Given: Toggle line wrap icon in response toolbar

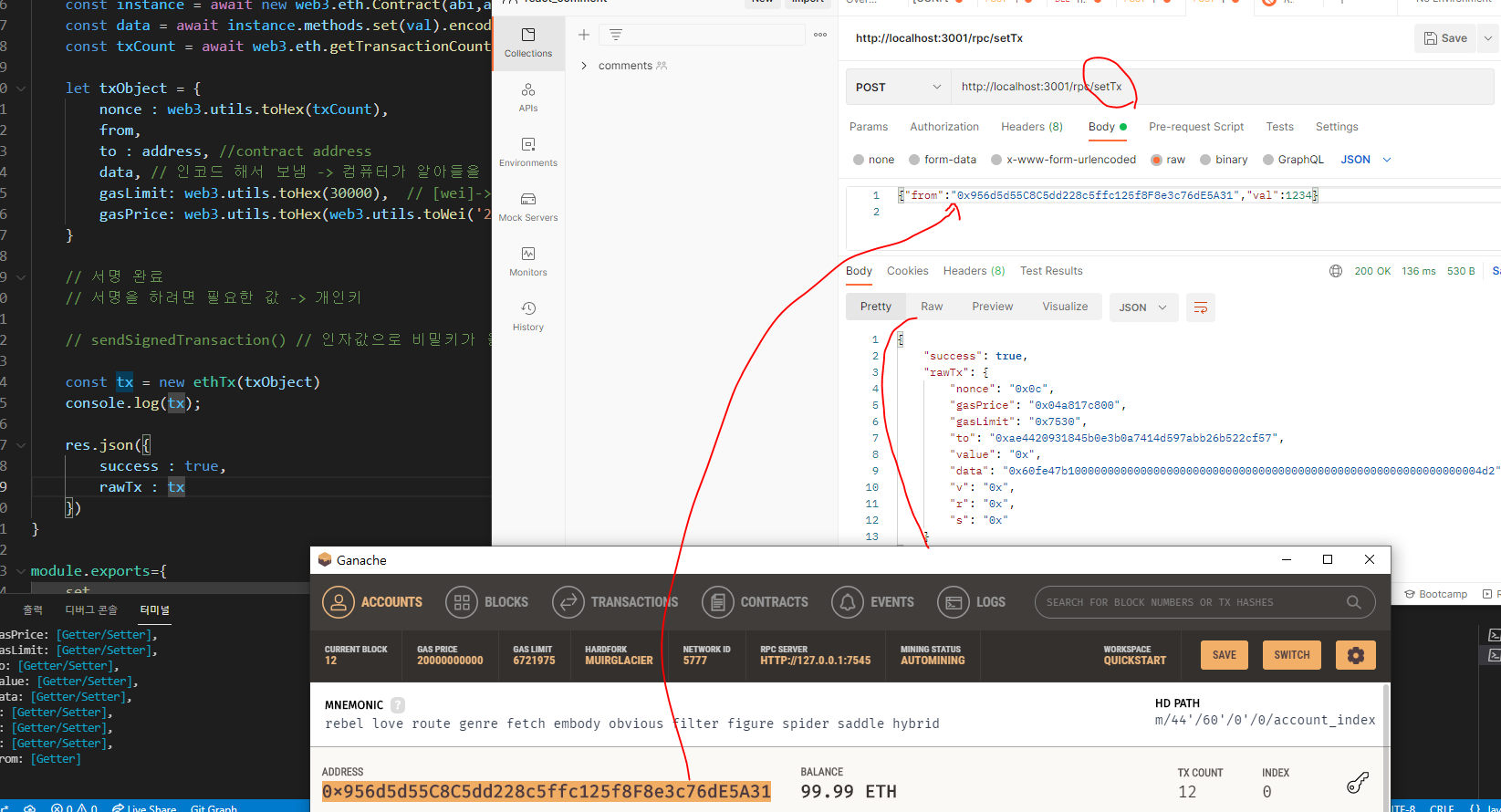Looking at the screenshot, I should click(x=1201, y=307).
